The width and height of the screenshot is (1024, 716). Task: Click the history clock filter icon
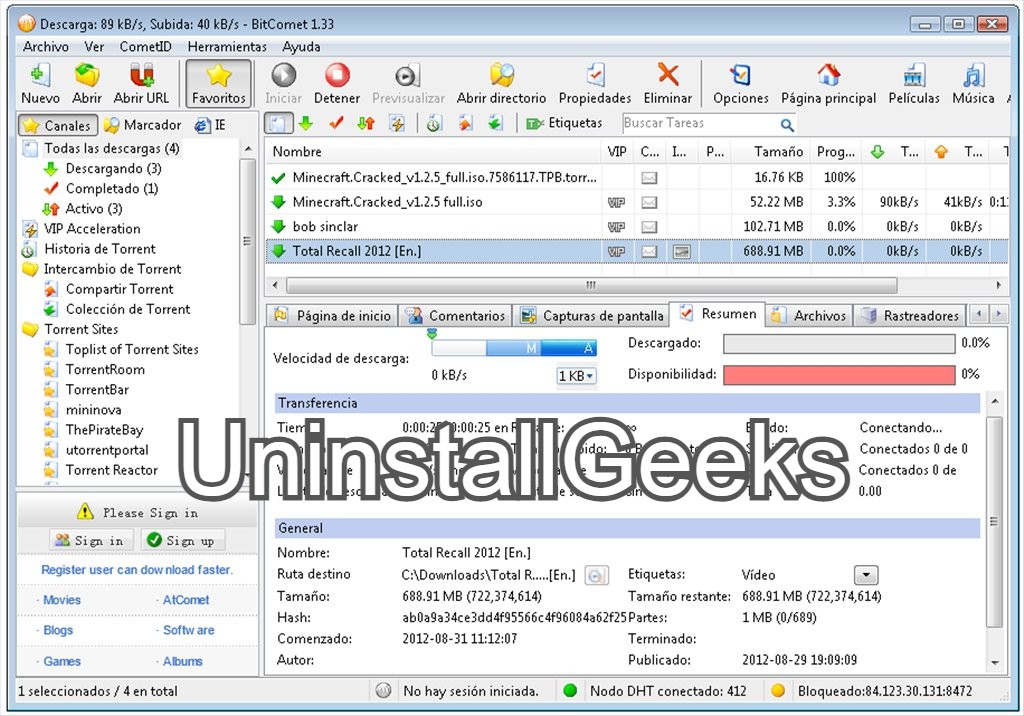(434, 123)
